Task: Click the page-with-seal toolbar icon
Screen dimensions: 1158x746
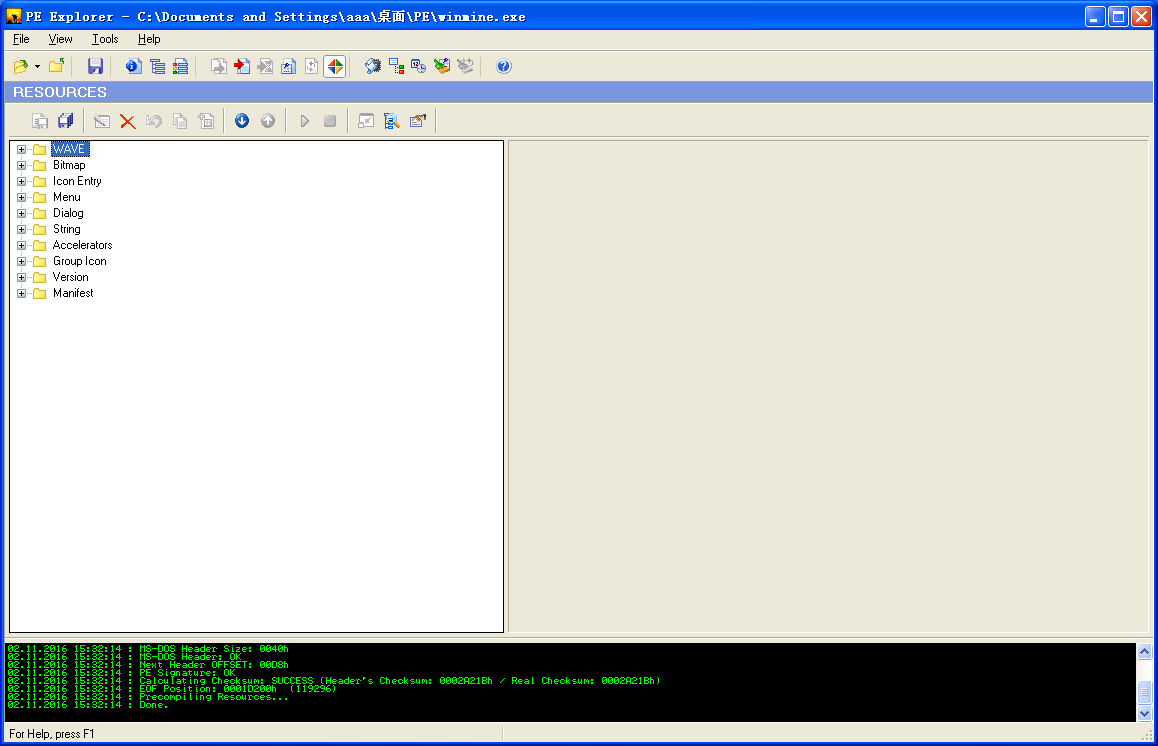Action: [x=289, y=66]
